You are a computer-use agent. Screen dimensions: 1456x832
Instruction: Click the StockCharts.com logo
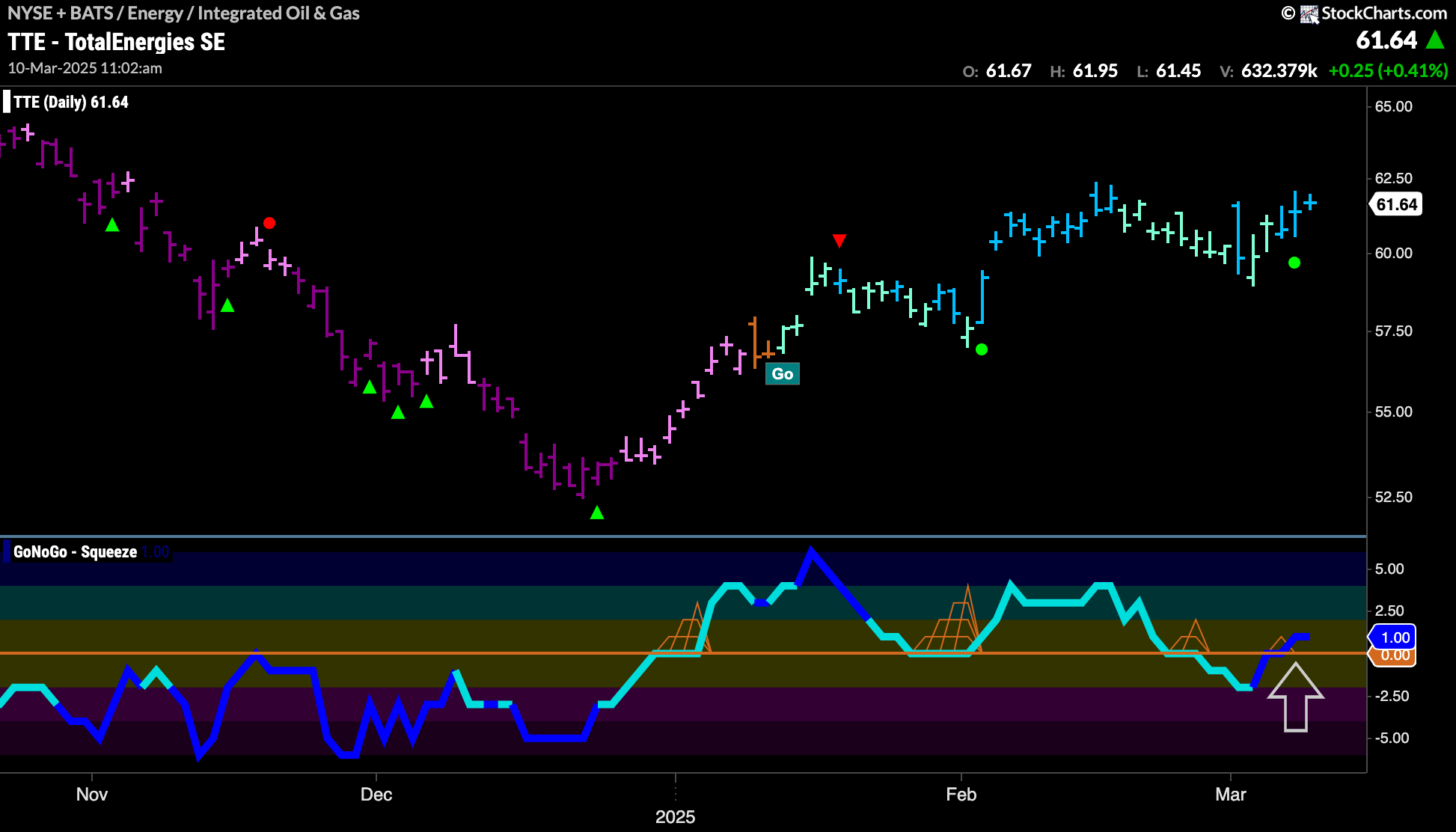1364,13
